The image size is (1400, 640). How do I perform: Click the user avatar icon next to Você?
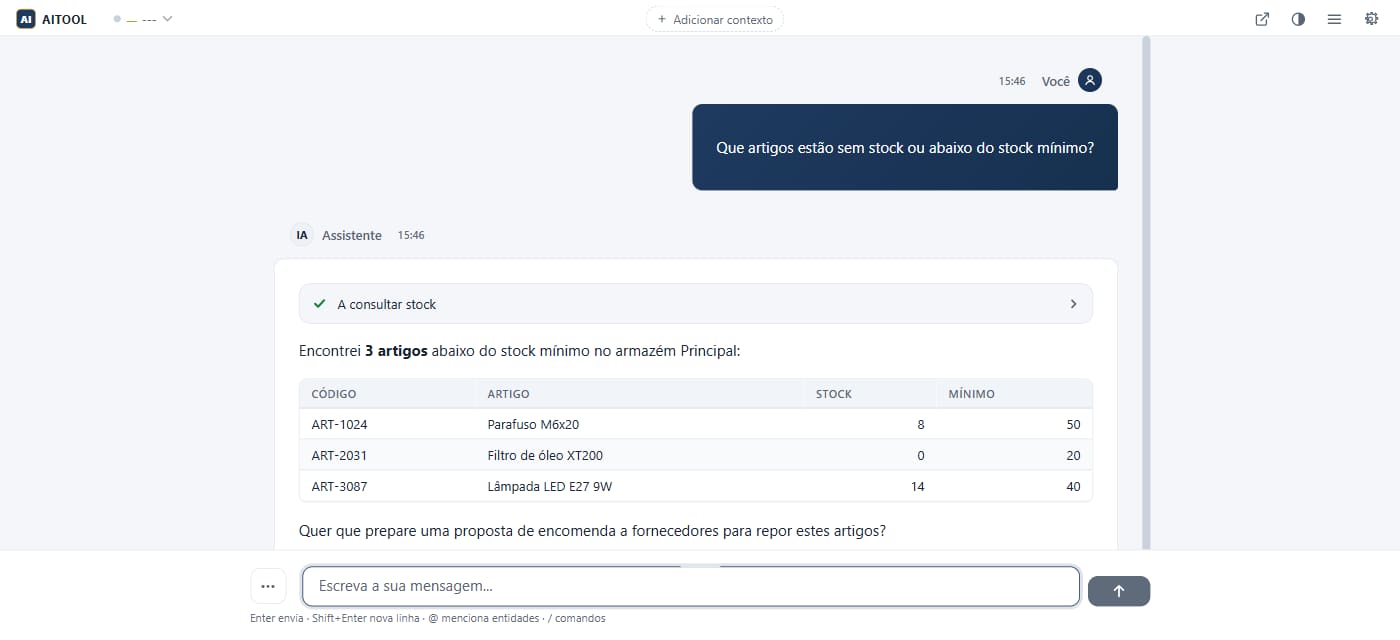coord(1090,81)
